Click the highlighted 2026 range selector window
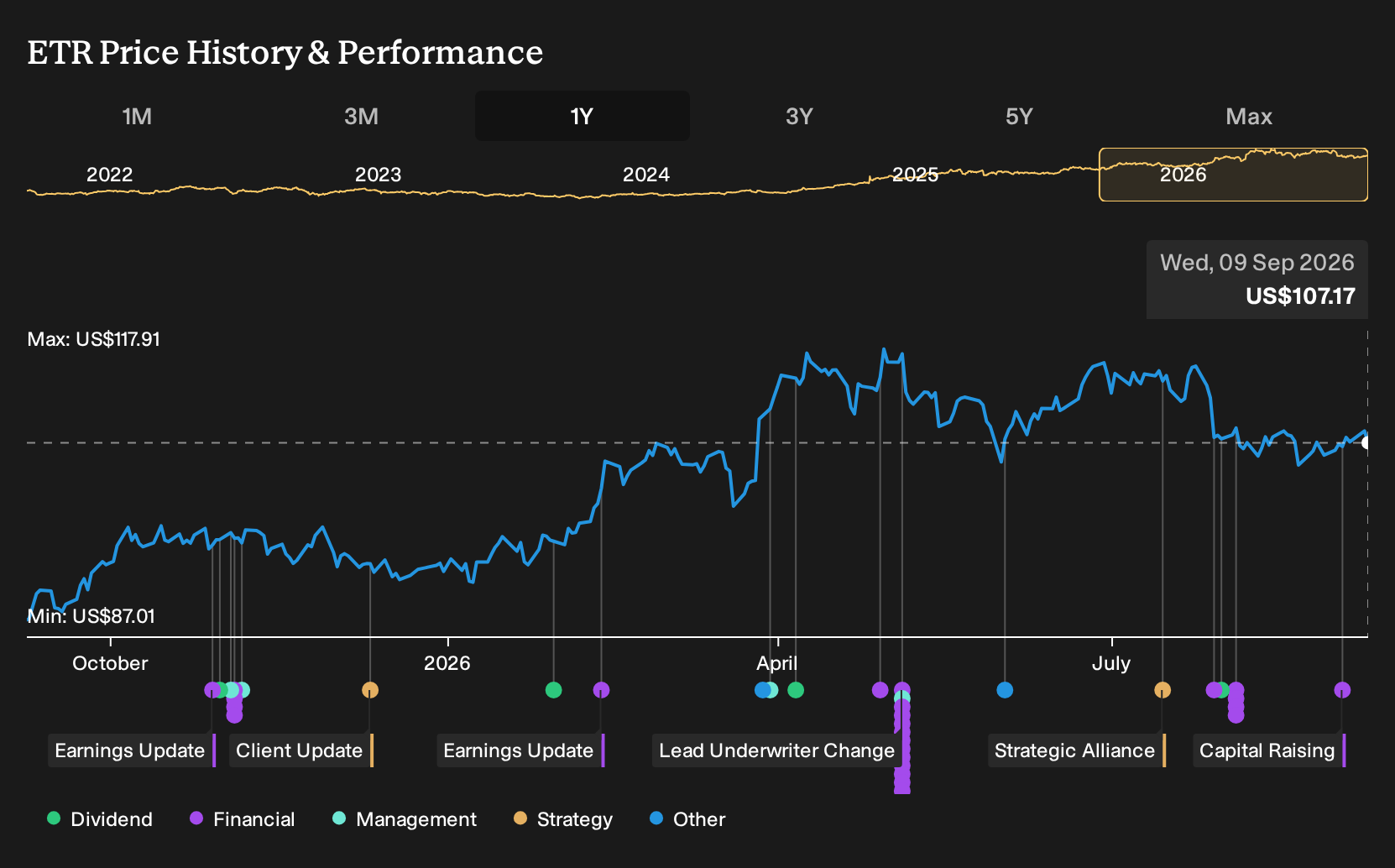The width and height of the screenshot is (1395, 868). tap(1233, 175)
